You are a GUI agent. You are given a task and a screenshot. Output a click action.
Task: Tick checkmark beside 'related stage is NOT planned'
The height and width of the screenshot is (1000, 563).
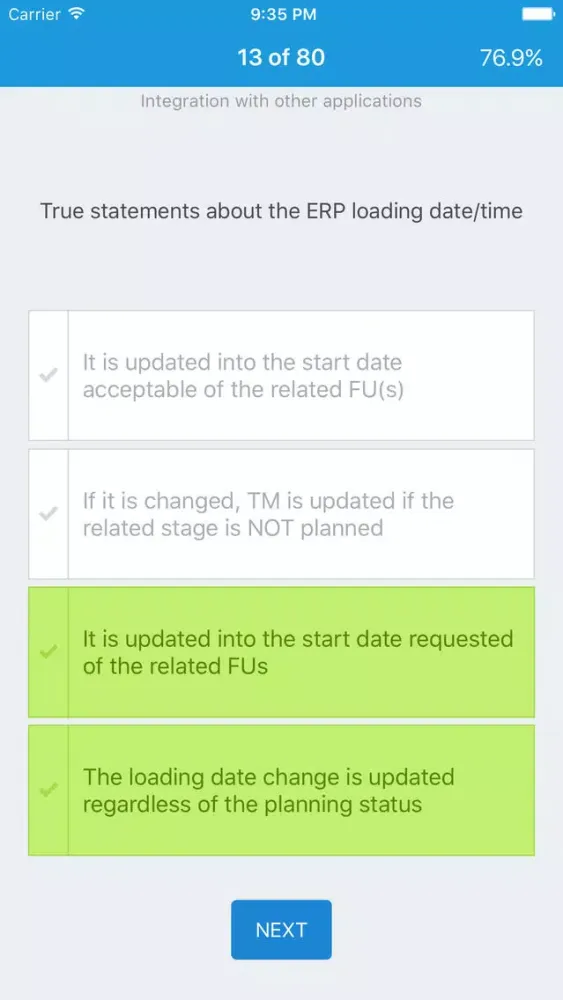[x=48, y=513]
